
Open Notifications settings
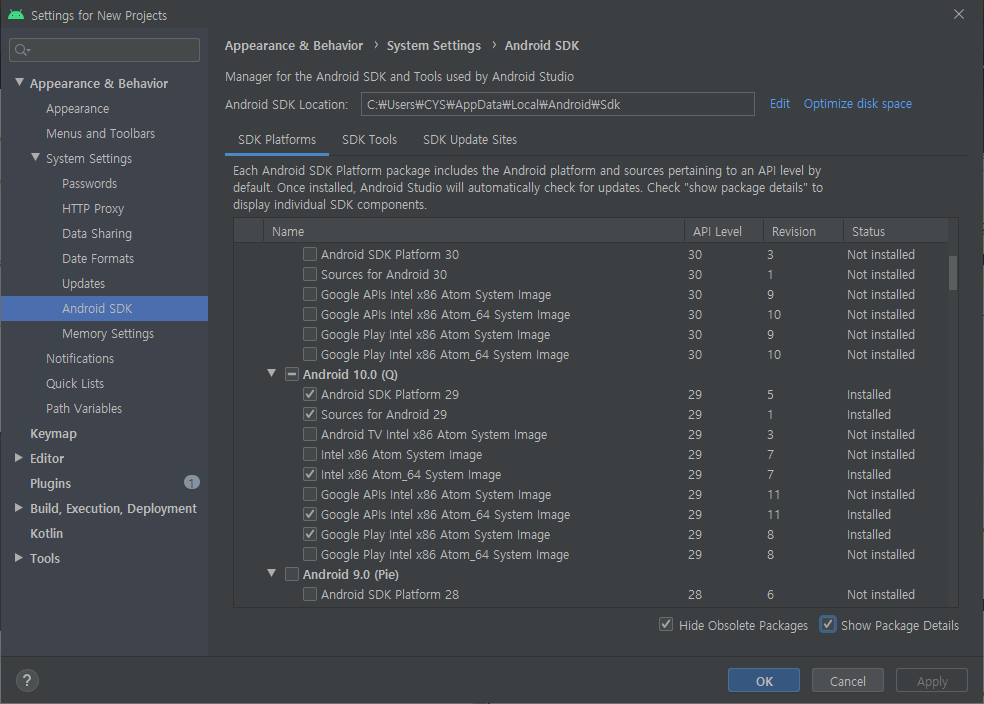pos(80,359)
